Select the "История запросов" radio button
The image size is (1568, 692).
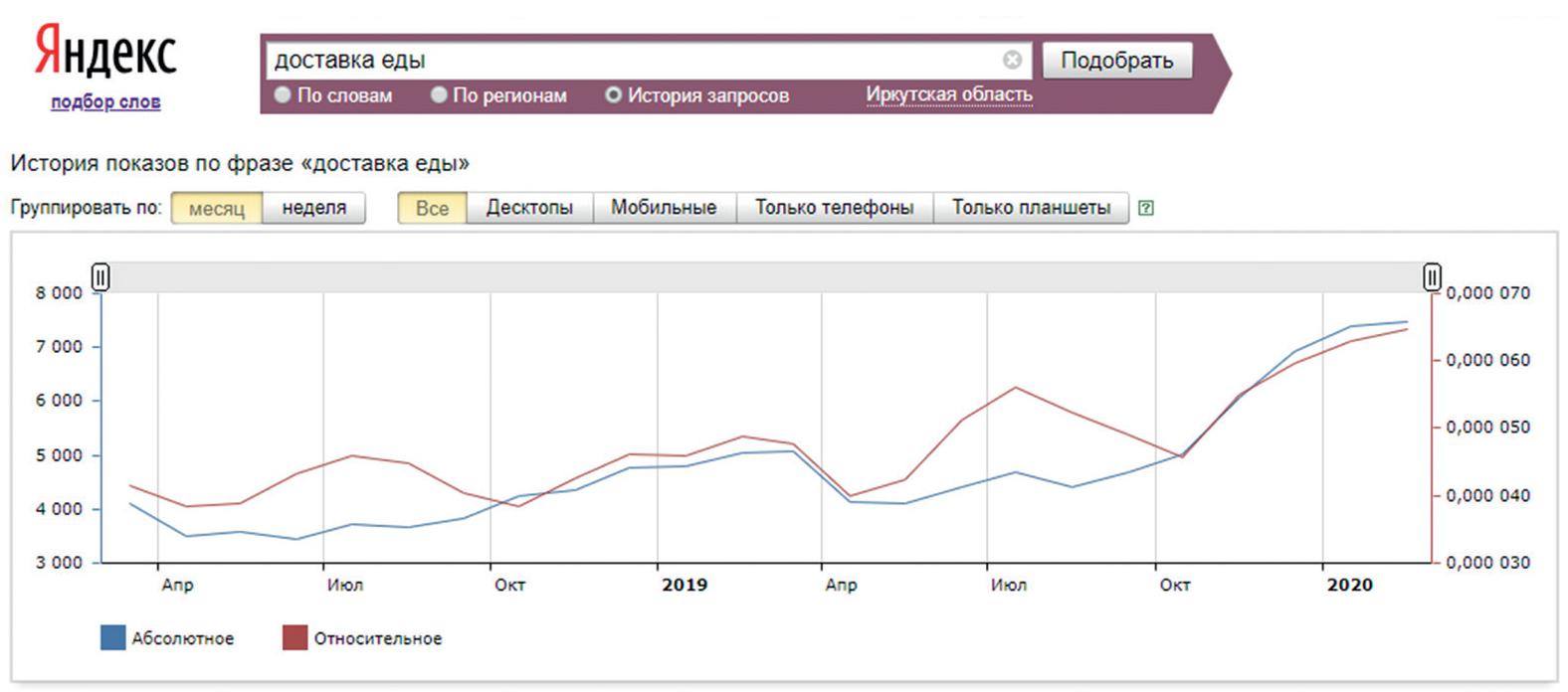tap(614, 95)
